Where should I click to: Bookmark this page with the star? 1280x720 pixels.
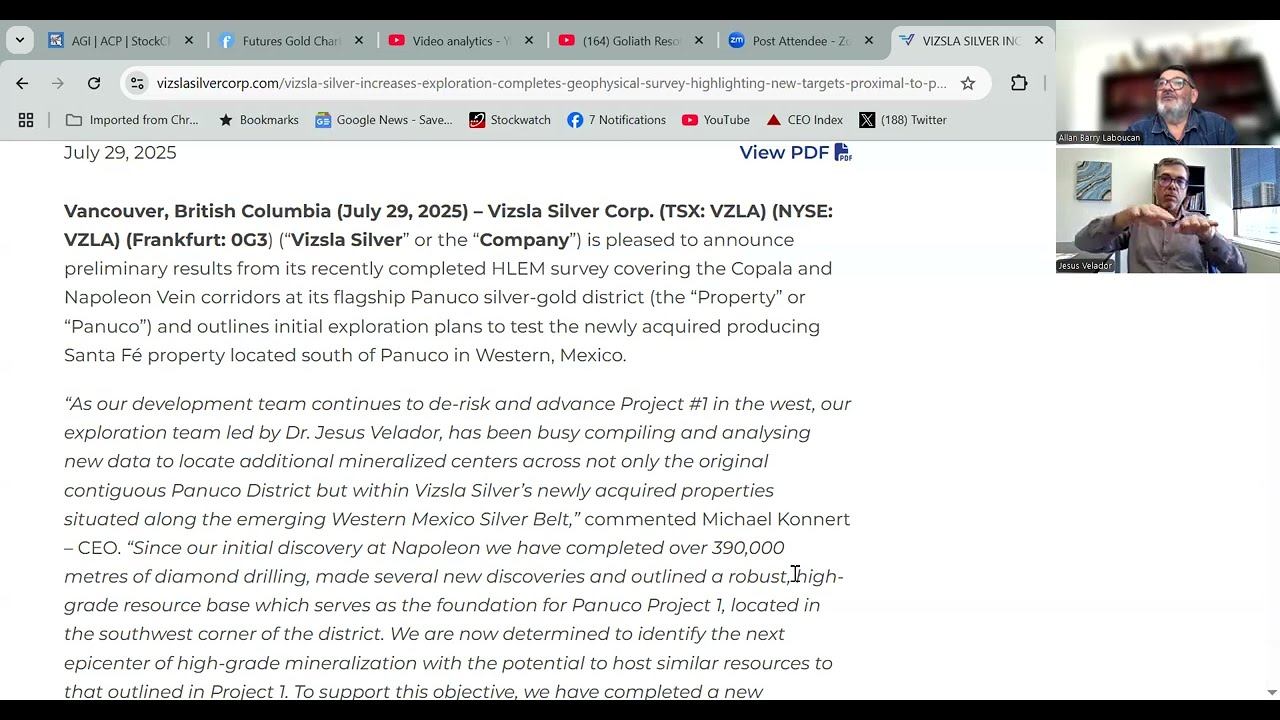point(968,83)
